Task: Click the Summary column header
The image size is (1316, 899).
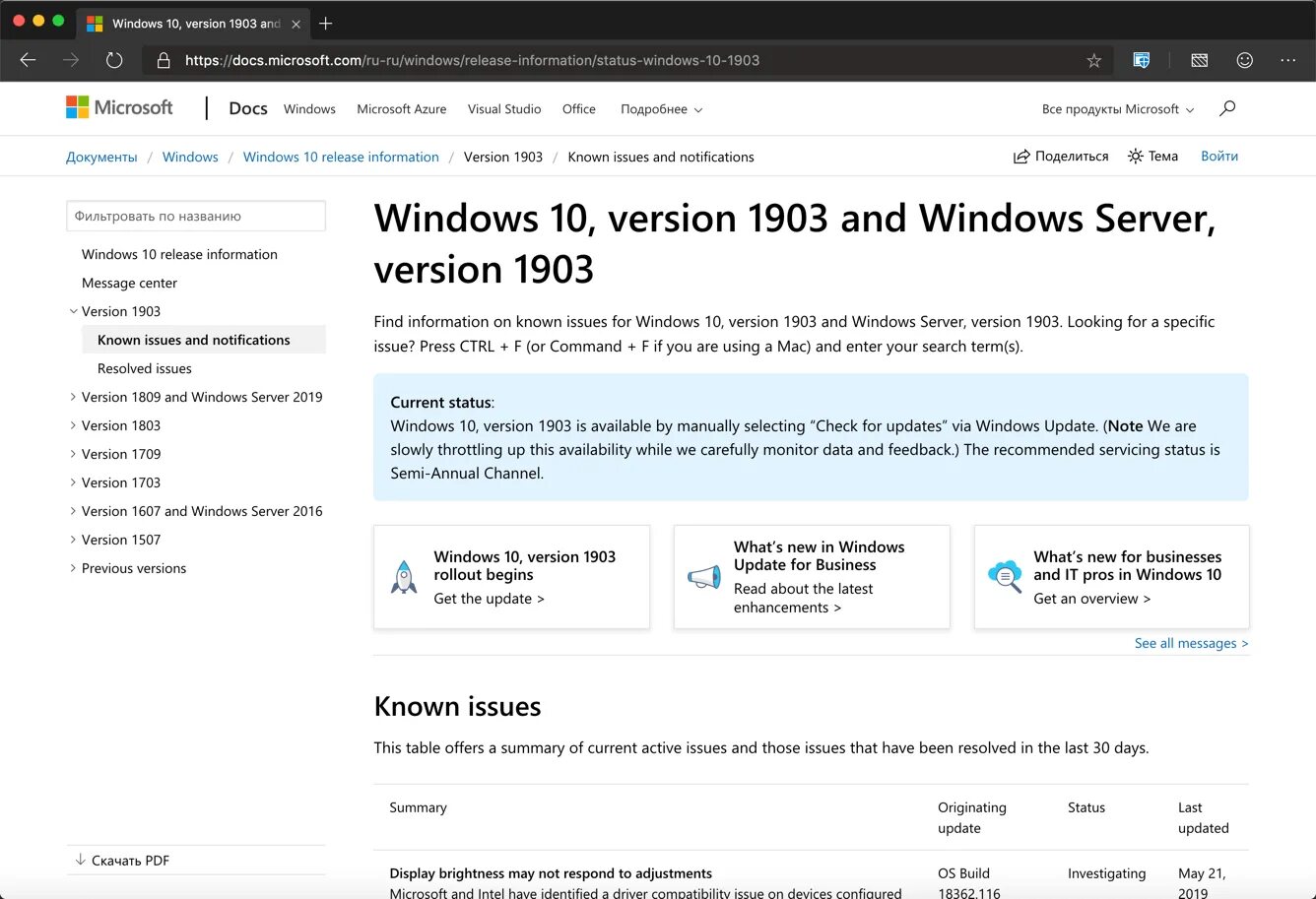Action: (418, 807)
